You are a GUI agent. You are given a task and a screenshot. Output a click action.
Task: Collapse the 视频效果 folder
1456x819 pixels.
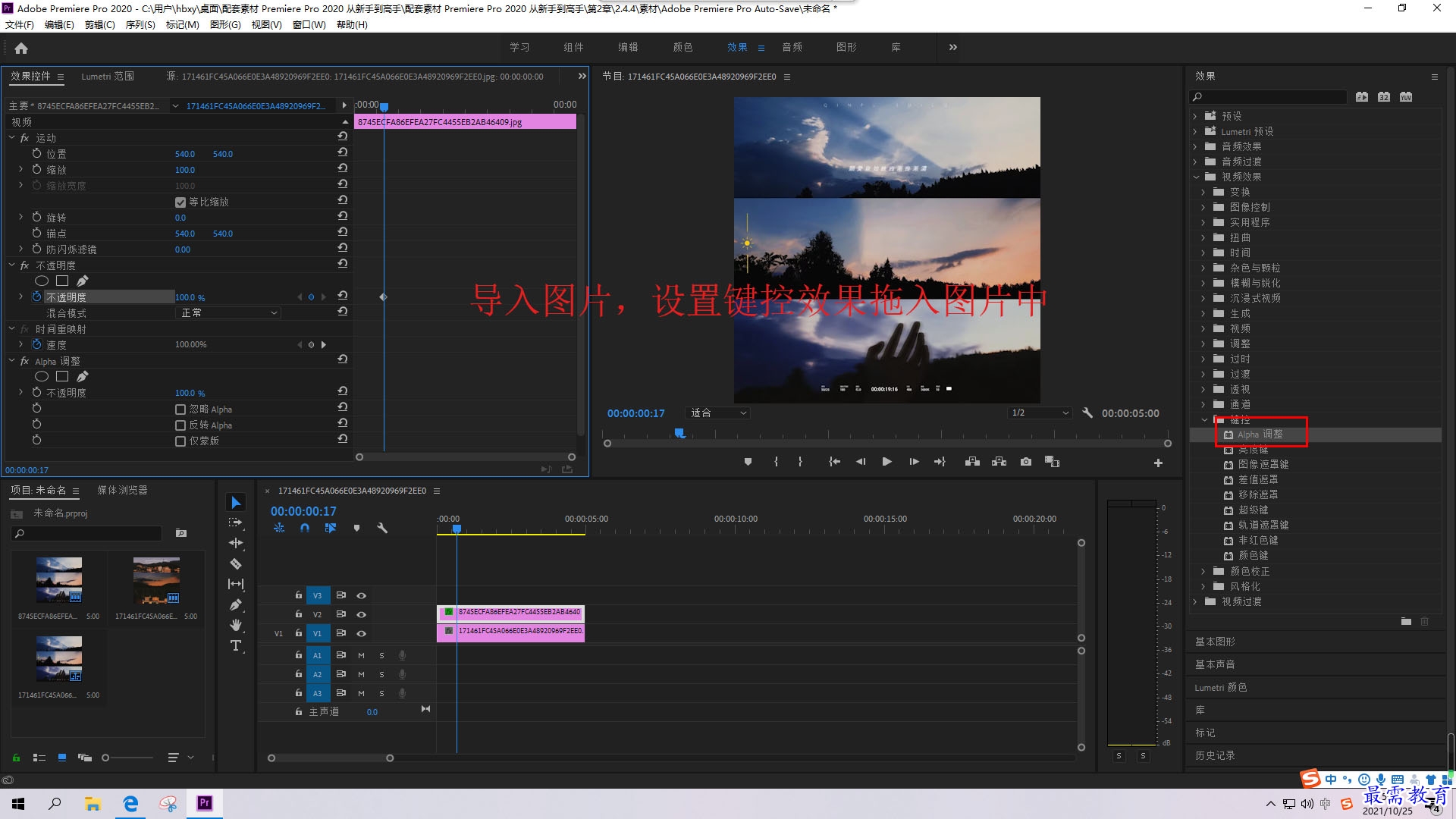[1197, 177]
